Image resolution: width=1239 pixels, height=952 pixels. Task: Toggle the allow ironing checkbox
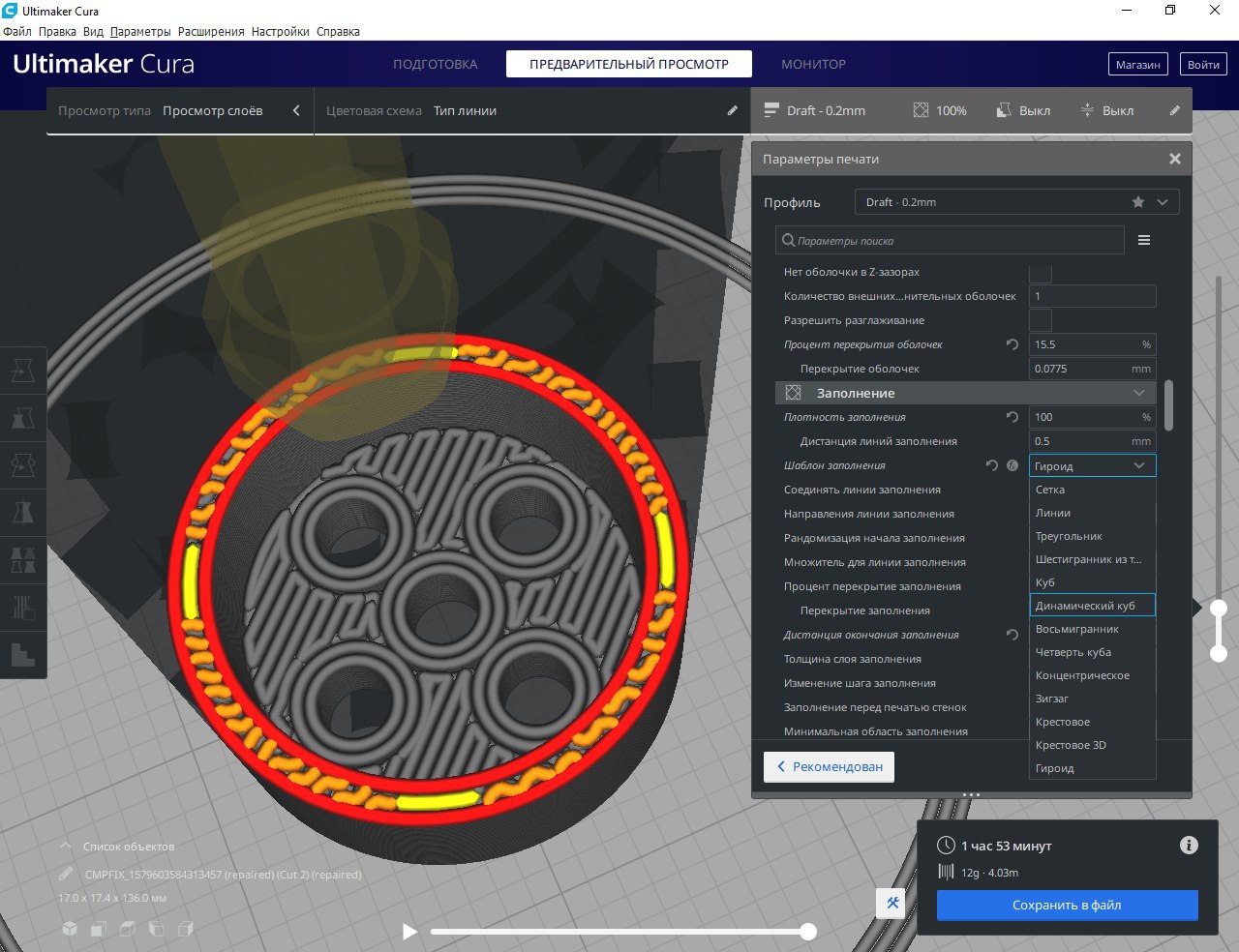(x=1041, y=320)
